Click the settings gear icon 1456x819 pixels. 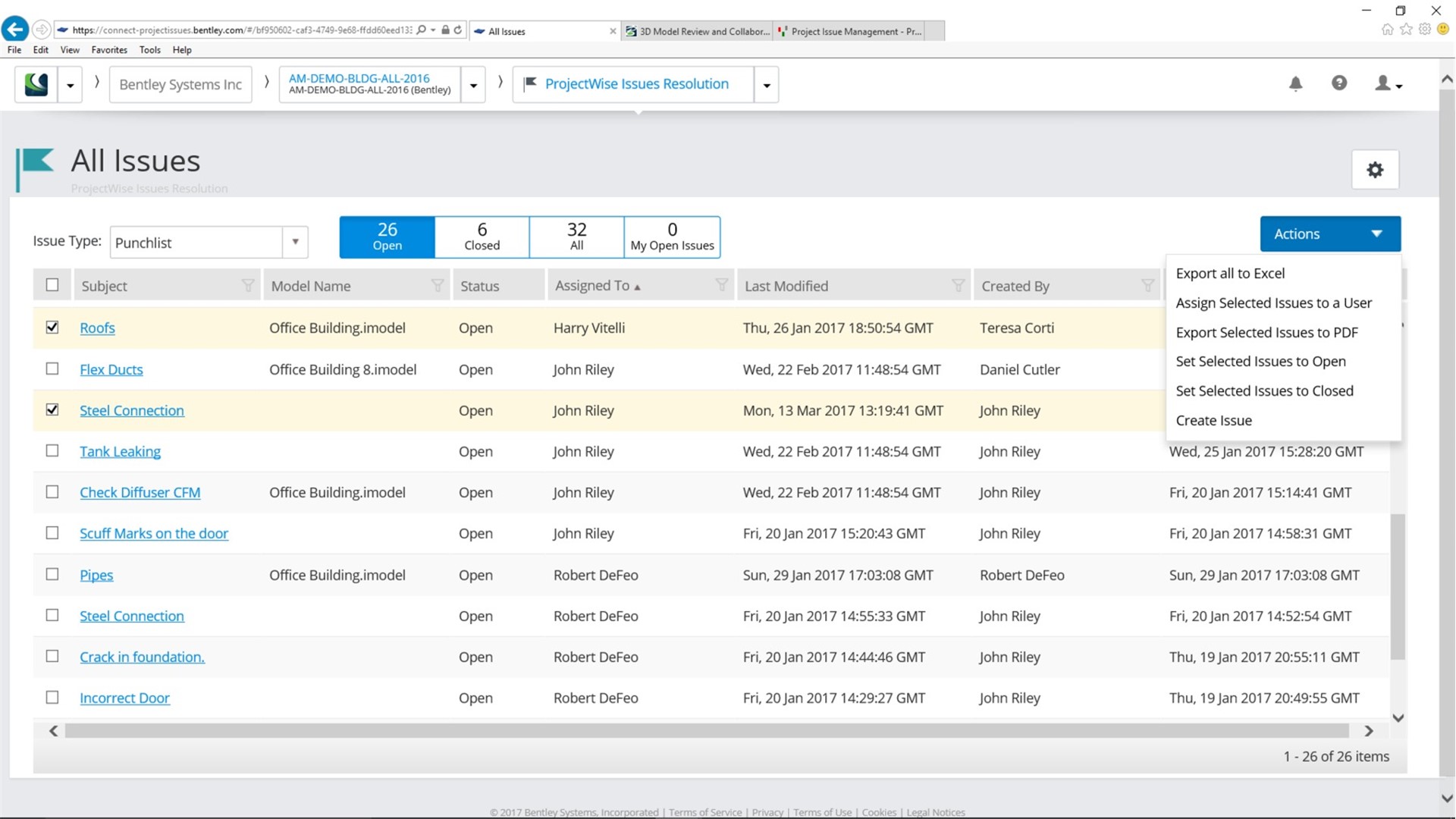point(1375,170)
